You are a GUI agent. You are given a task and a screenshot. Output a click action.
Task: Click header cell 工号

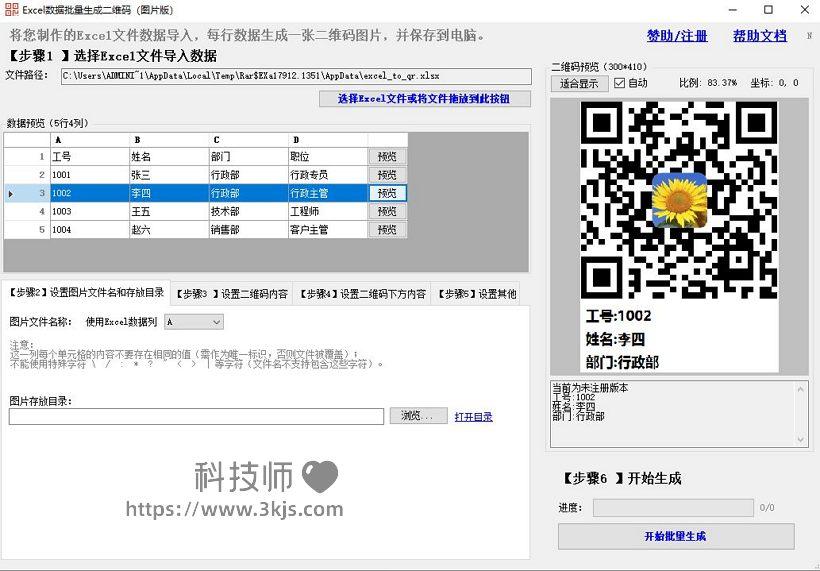89,156
